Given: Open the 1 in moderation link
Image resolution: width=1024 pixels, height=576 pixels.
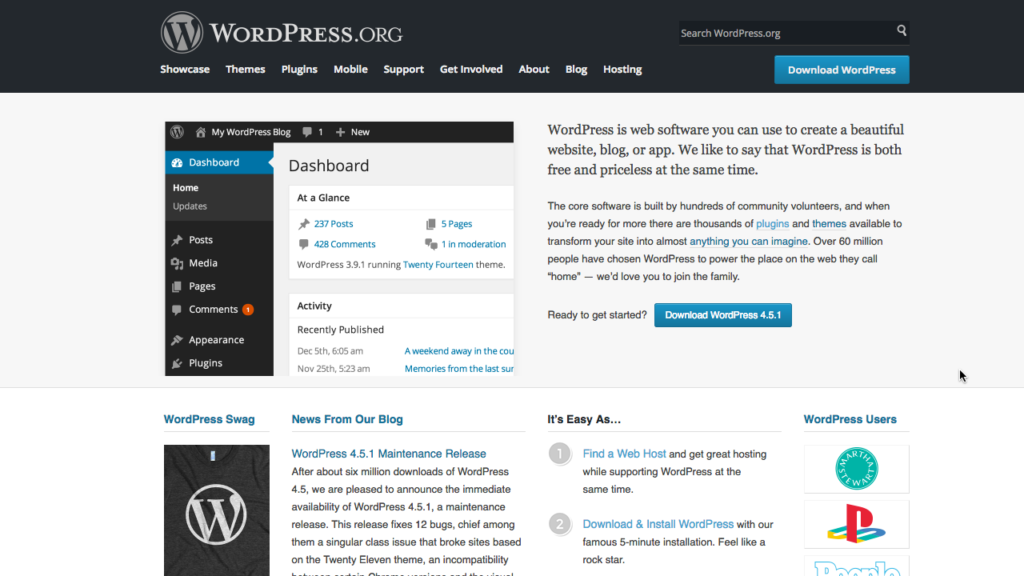Looking at the screenshot, I should point(473,244).
